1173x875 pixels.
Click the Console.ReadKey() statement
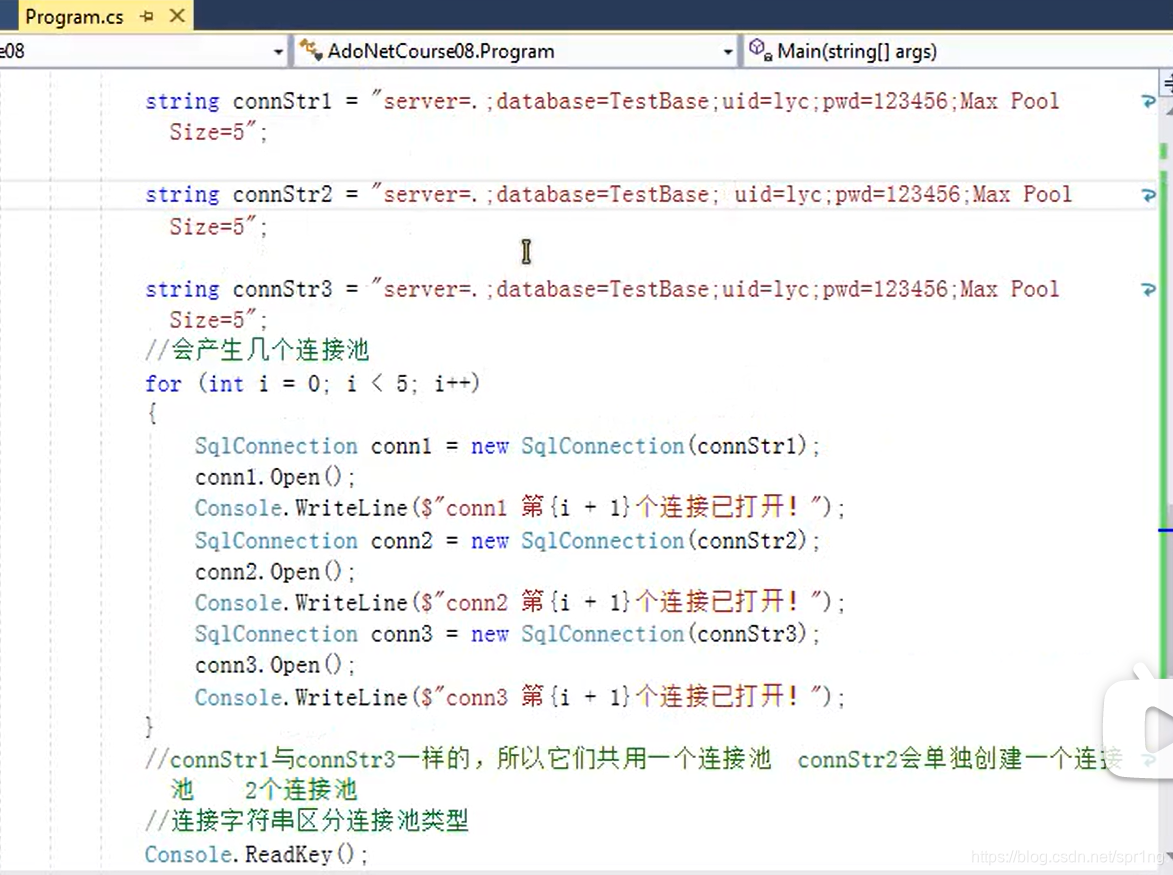(256, 854)
